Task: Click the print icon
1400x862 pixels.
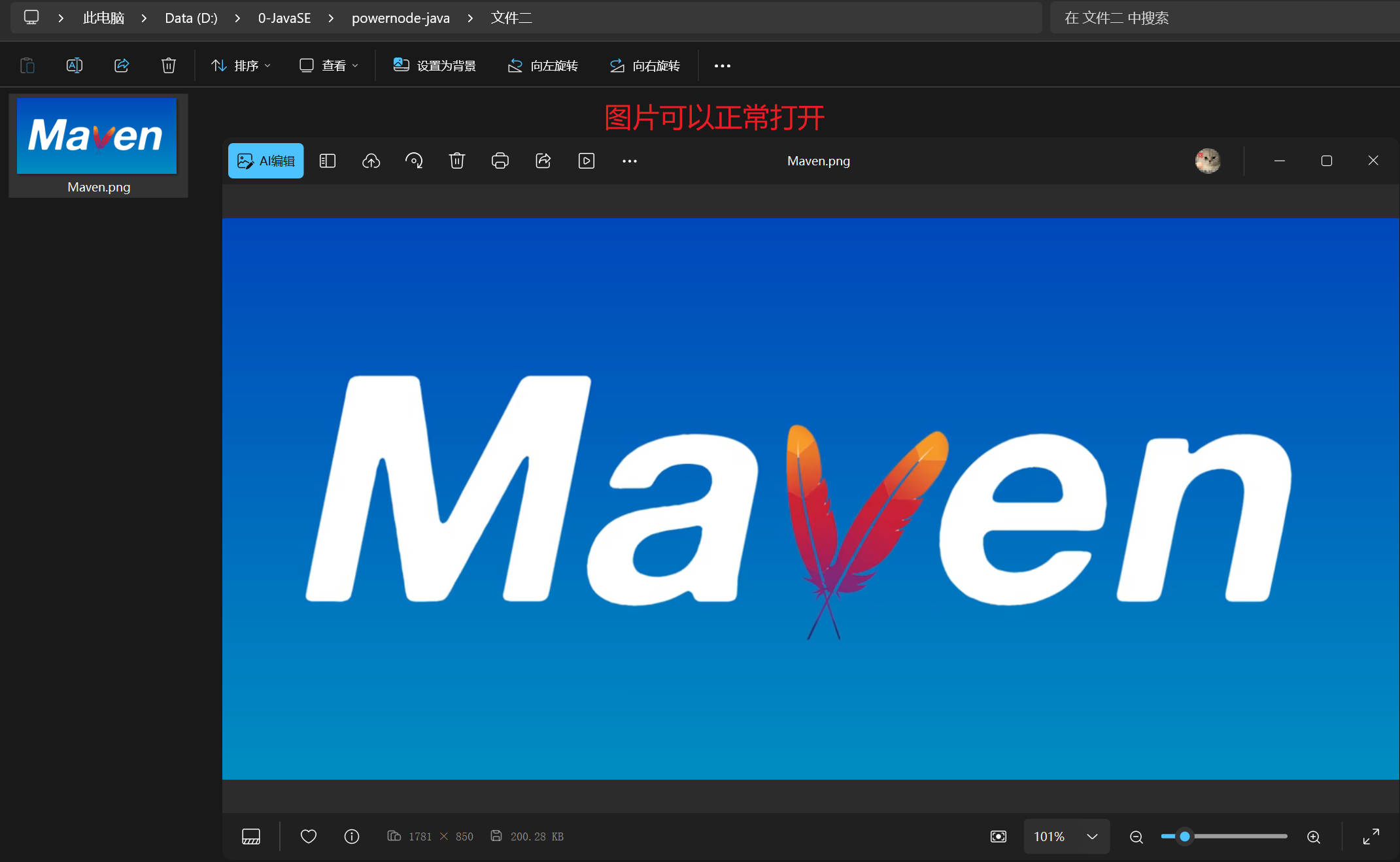Action: click(500, 161)
